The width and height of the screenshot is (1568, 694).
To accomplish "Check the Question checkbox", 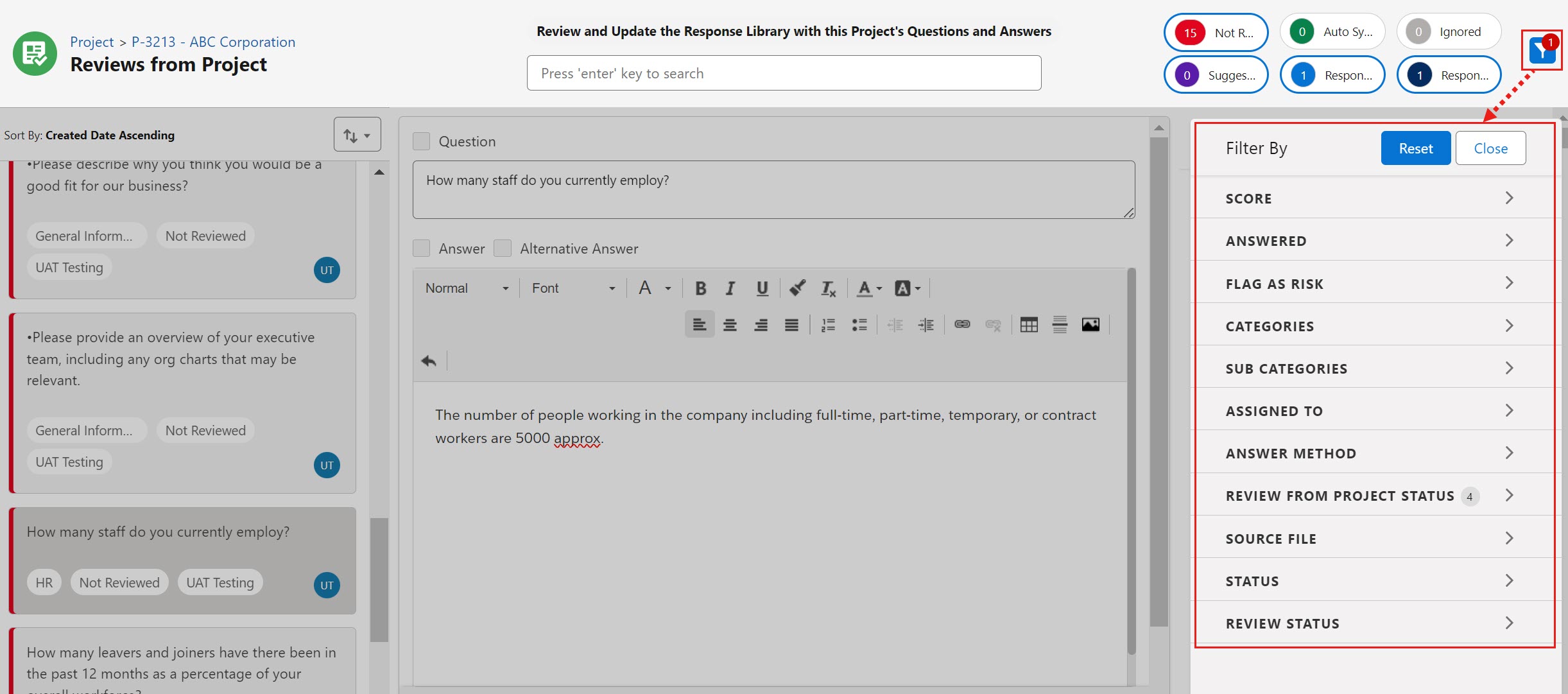I will 421,141.
